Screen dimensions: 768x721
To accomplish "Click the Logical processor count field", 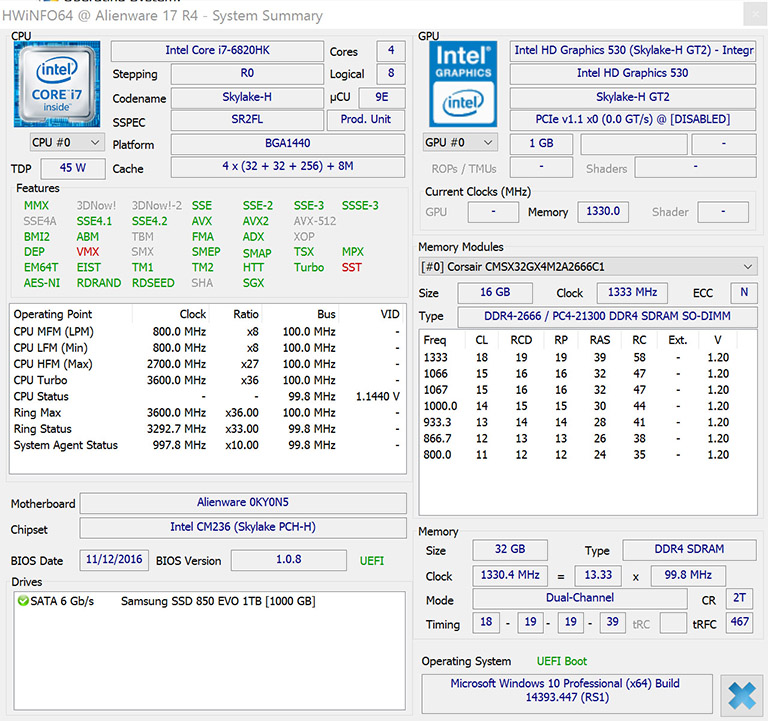I will pos(391,73).
